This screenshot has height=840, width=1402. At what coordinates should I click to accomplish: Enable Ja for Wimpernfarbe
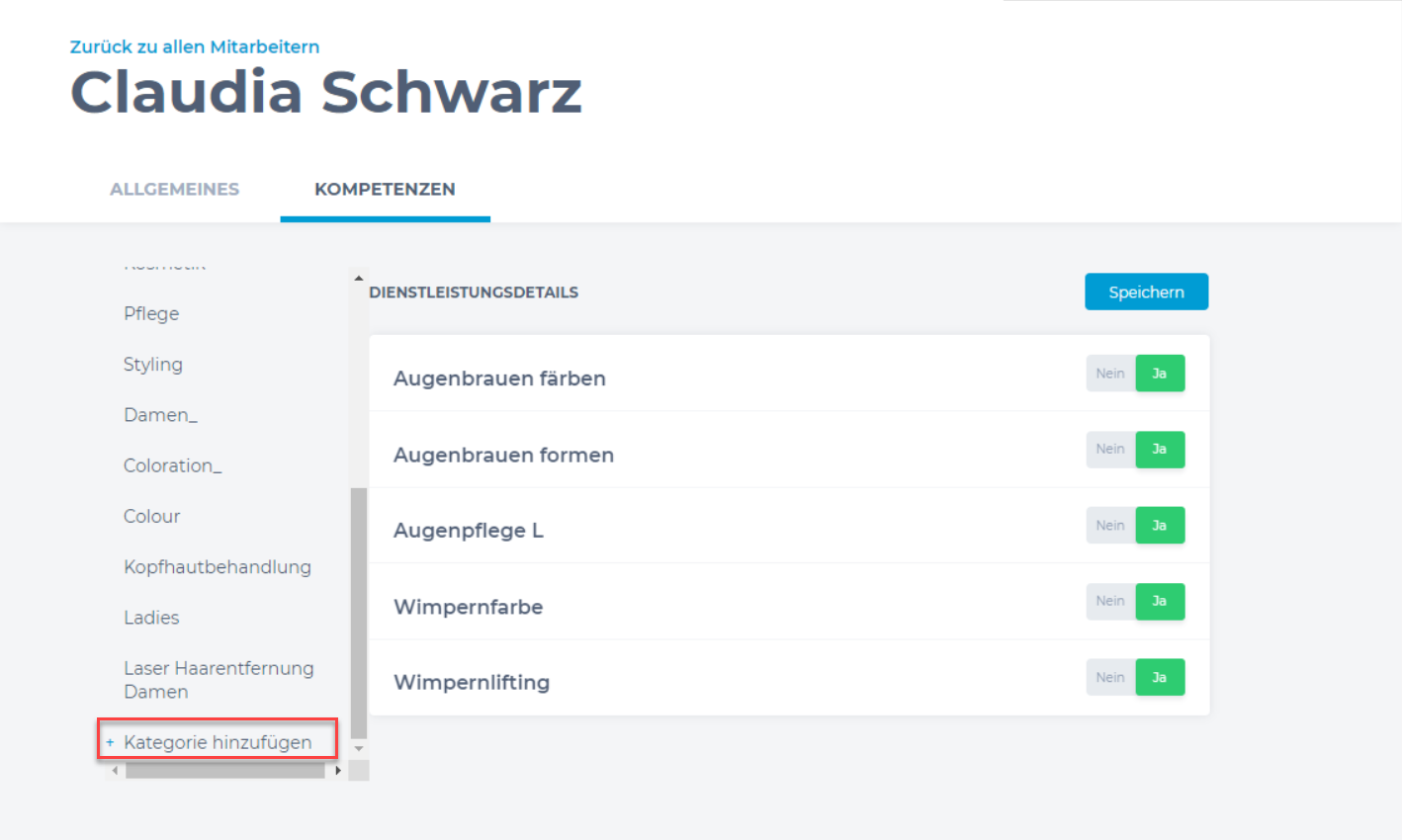click(x=1160, y=601)
